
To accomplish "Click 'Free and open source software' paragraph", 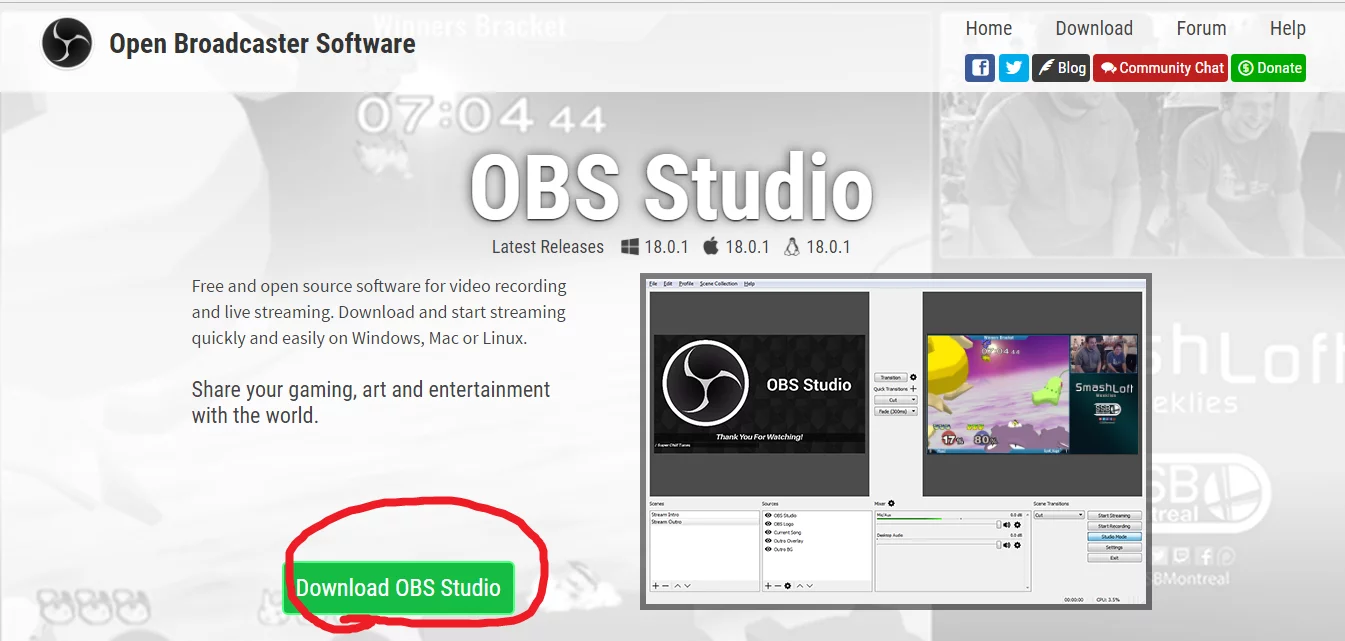I will click(379, 312).
